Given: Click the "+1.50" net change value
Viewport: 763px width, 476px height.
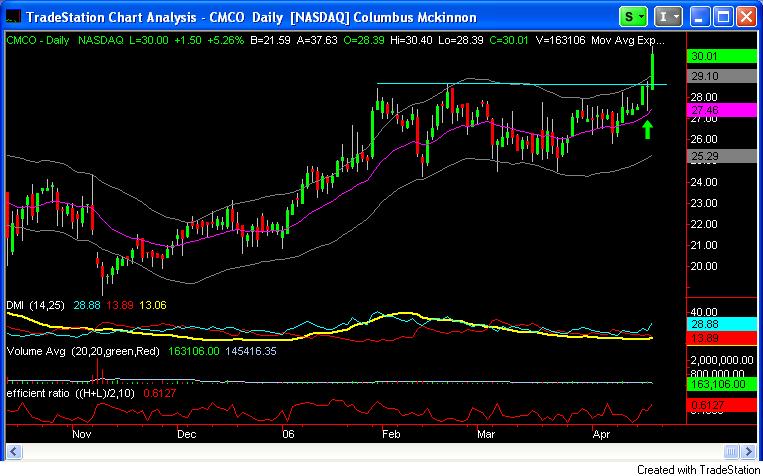Looking at the screenshot, I should [x=188, y=40].
